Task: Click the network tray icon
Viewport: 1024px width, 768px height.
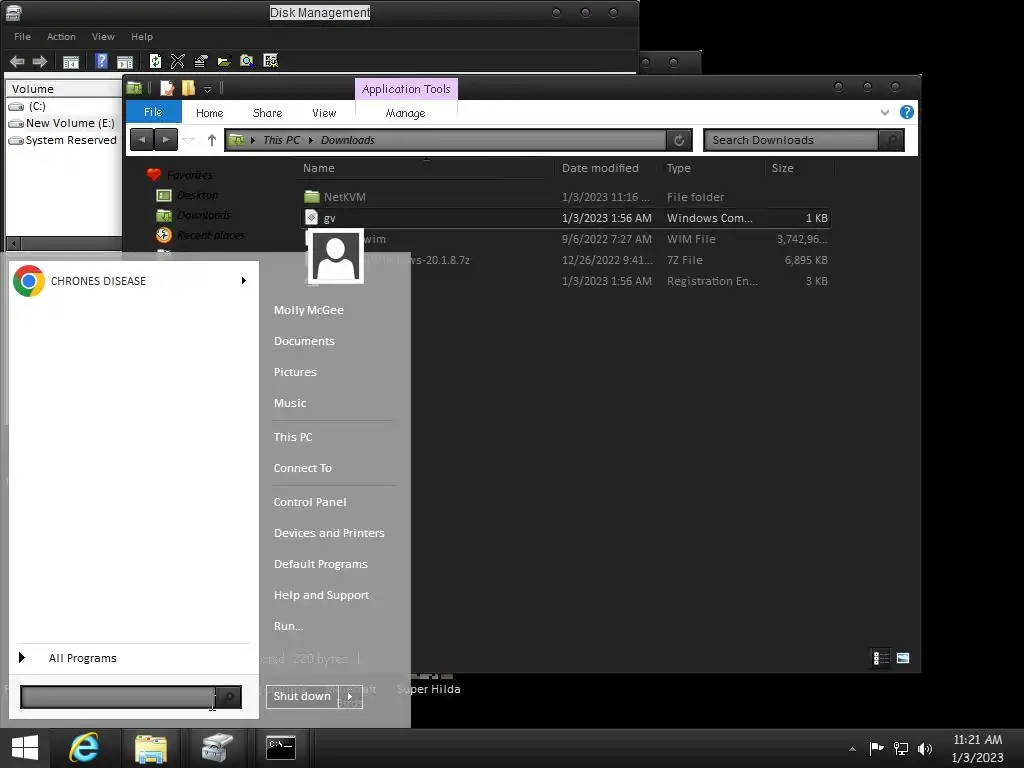Action: pos(901,748)
